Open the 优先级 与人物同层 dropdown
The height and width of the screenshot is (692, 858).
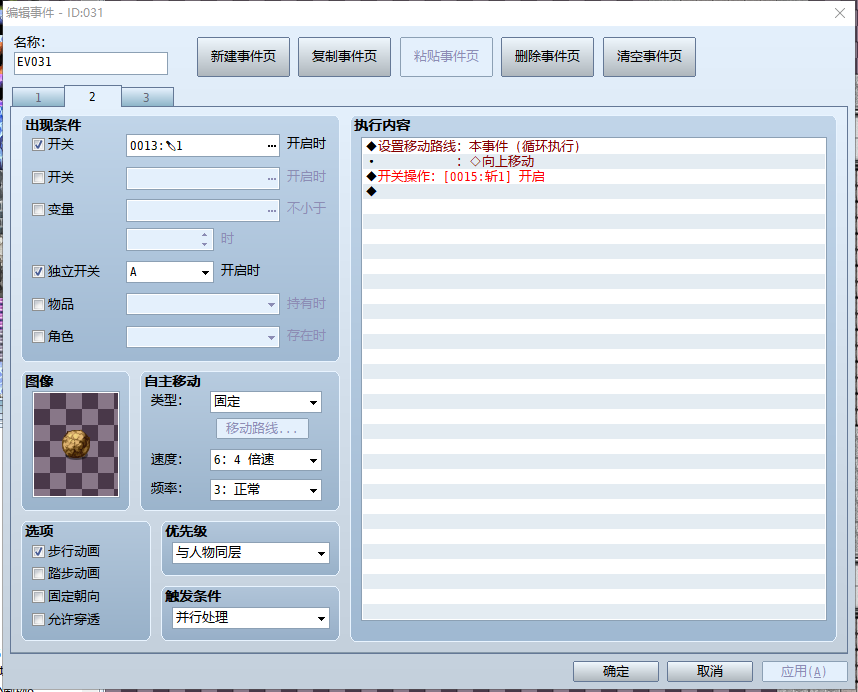(251, 553)
